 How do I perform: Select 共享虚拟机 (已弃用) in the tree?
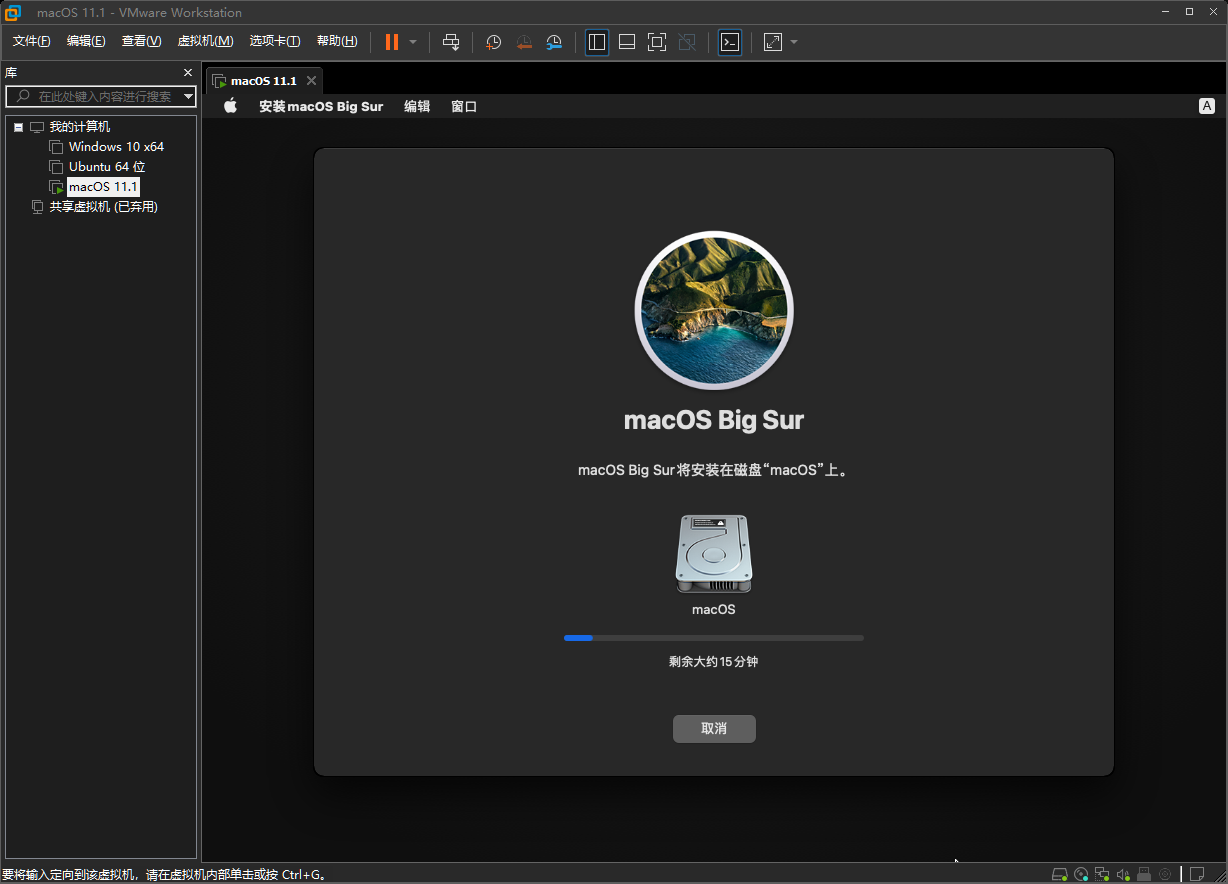coord(104,207)
